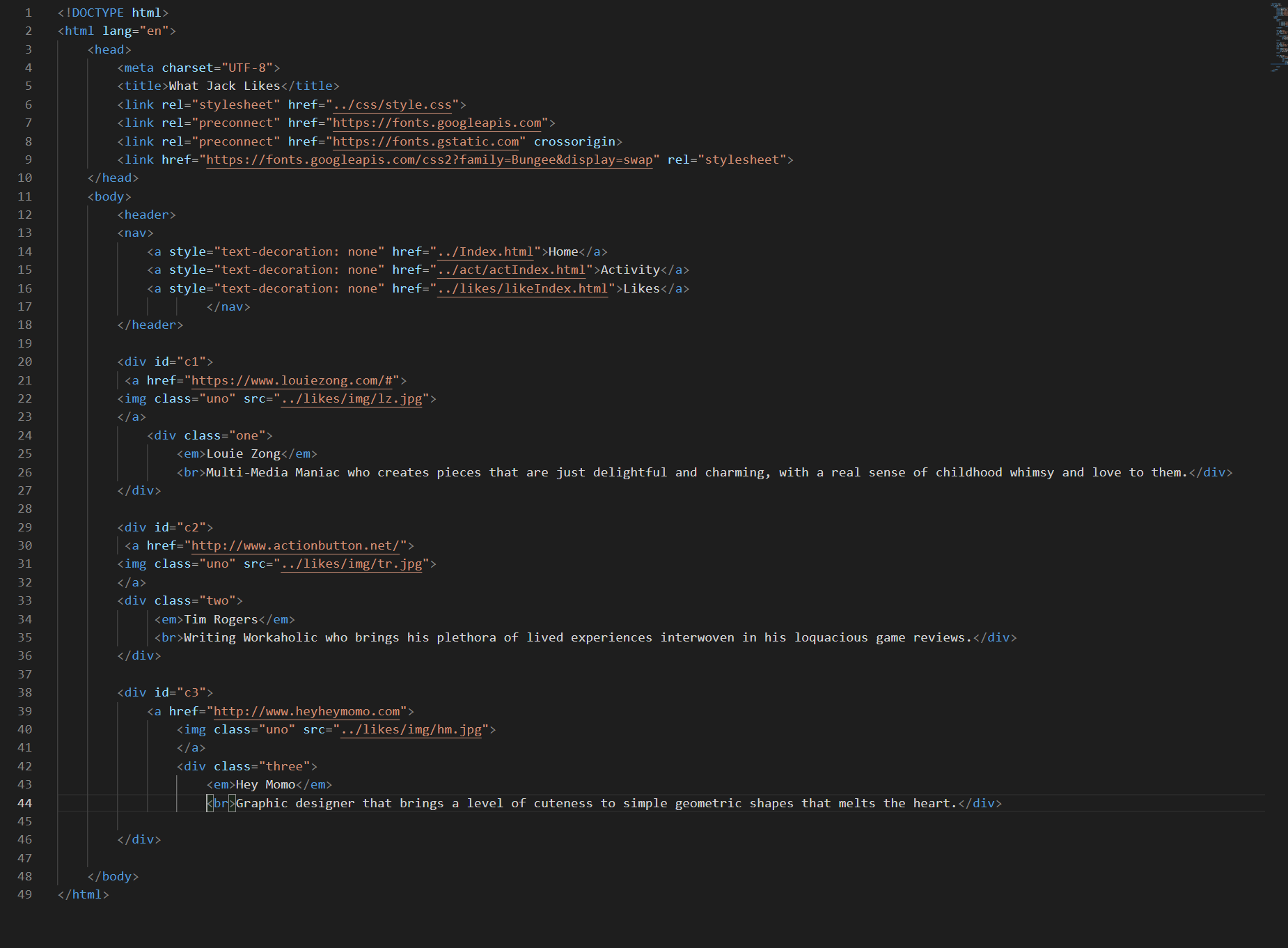Click line number 20 in the gutter

point(25,362)
